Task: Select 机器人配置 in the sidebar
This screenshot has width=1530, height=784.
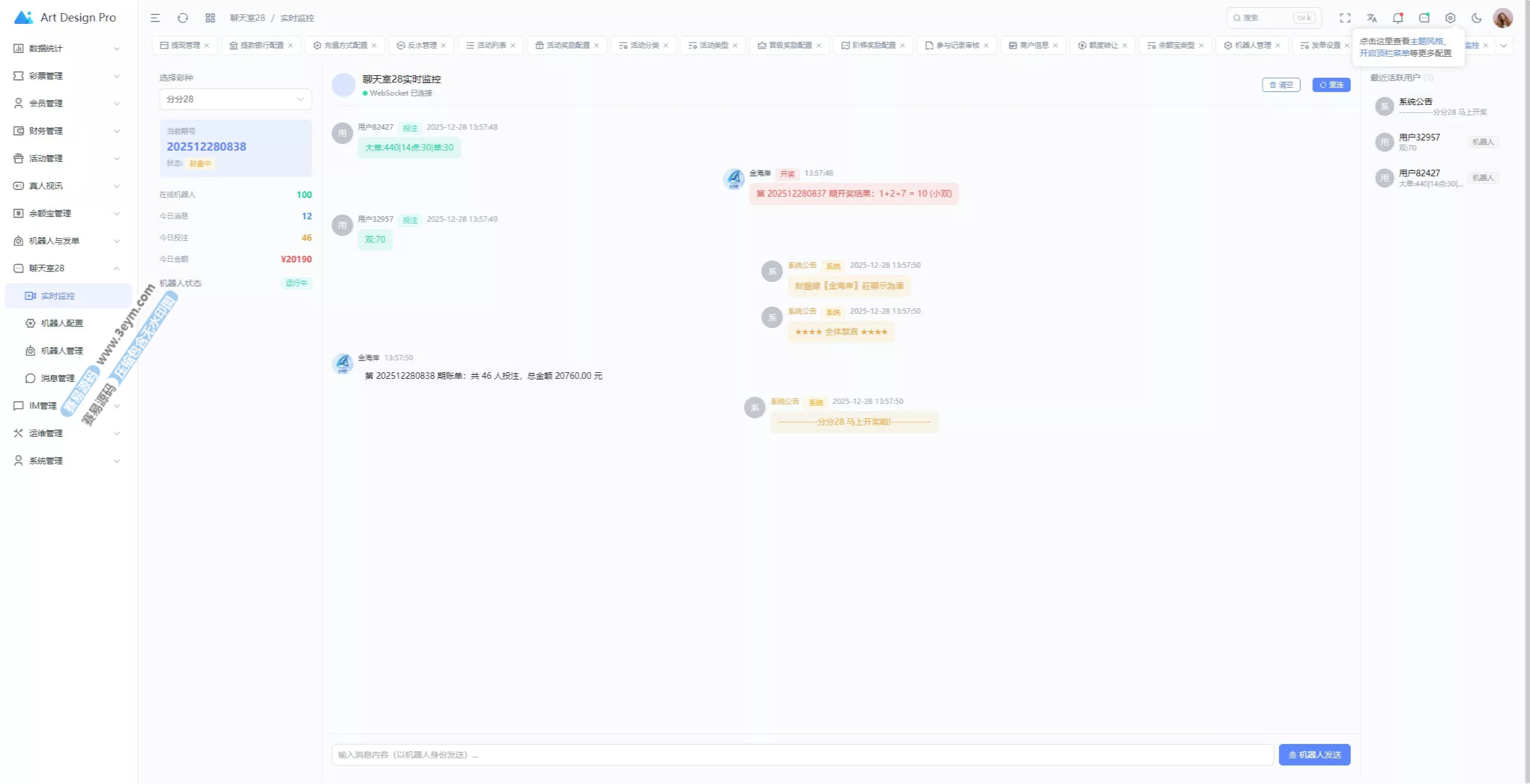Action: click(x=62, y=323)
